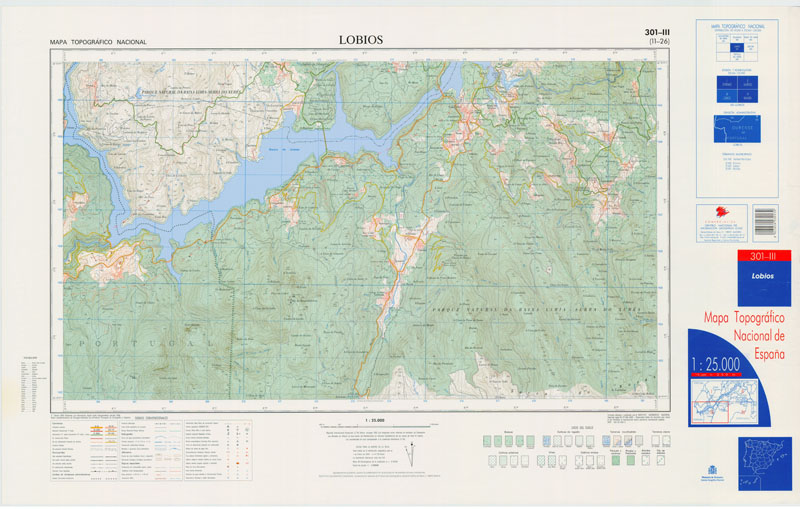Screen dimensions: 800x509
Task: Click the graphic scale bar under the map
Action: point(376,425)
